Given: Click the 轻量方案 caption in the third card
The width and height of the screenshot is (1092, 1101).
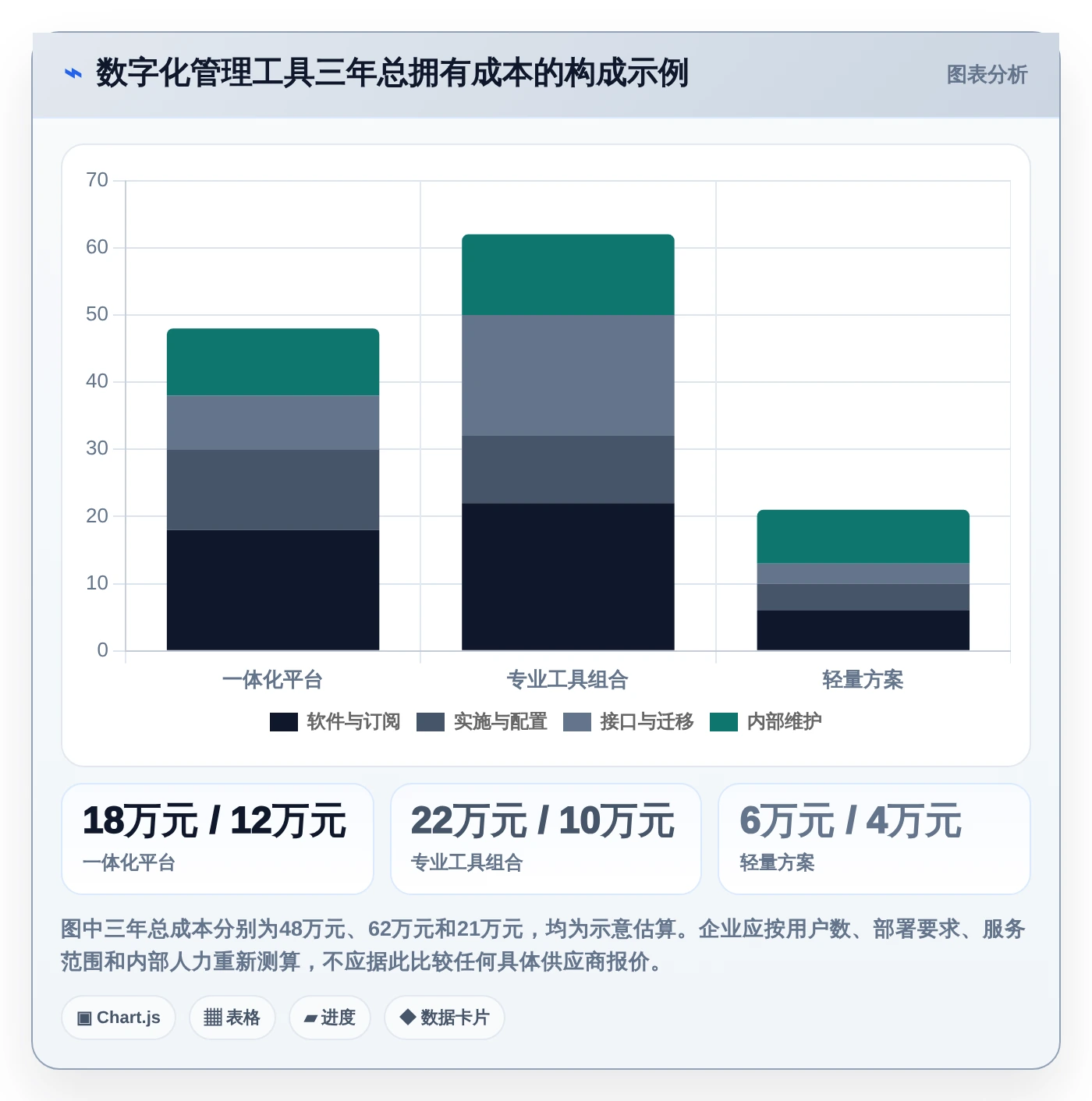Looking at the screenshot, I should pos(778,862).
